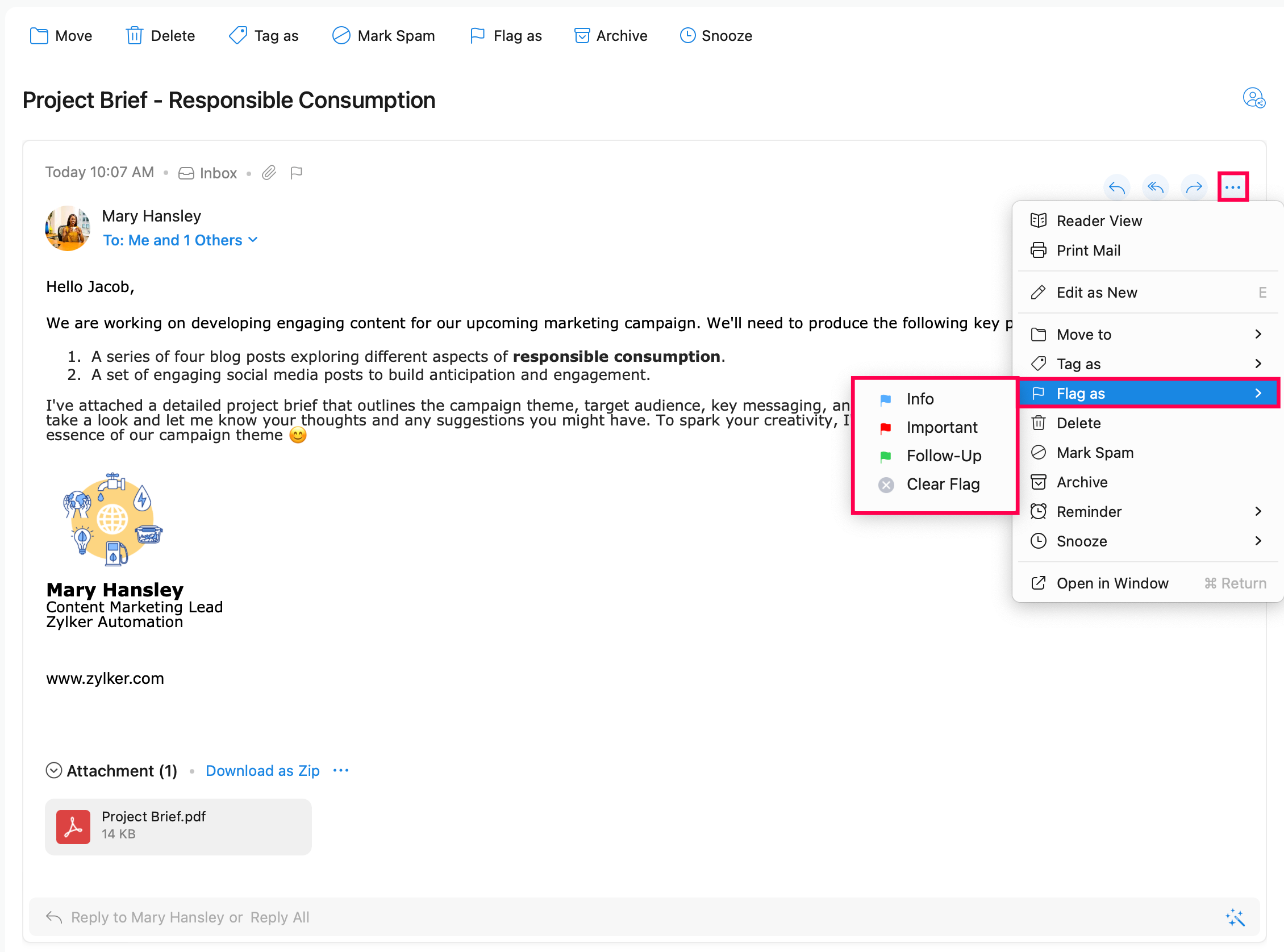
Task: Click the AI sparkle icon in reply bar
Action: coord(1235,917)
